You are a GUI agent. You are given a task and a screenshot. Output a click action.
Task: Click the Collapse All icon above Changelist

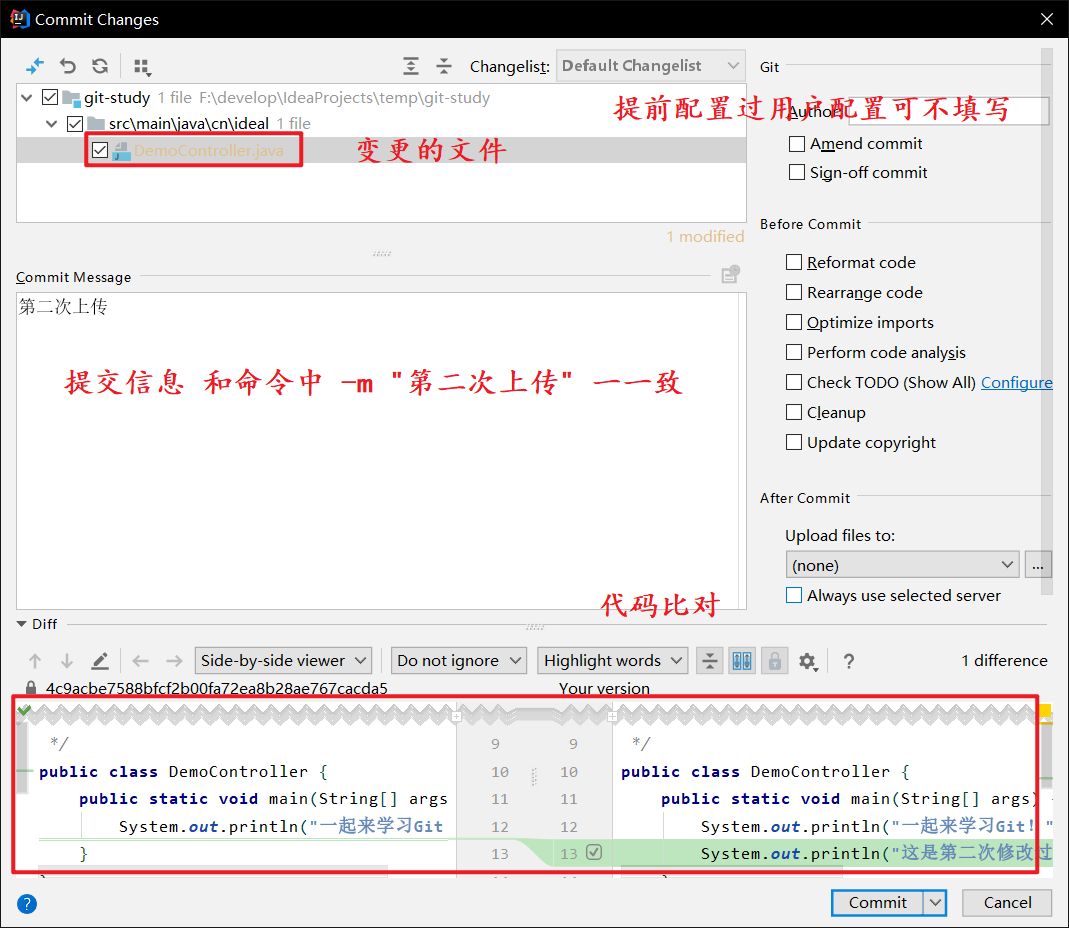[443, 65]
